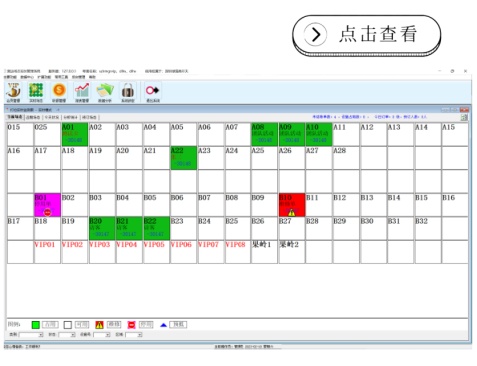The height and width of the screenshot is (366, 477).
Task: Select the second tab above the seat grid
Action: [33, 117]
